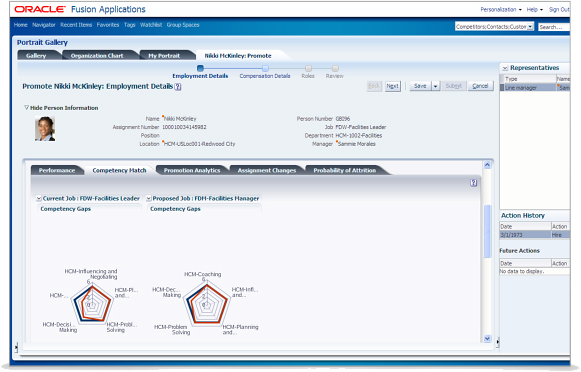The image size is (581, 372).
Task: Click vertical scrollbar thumb in analytics panel
Action: (x=487, y=231)
